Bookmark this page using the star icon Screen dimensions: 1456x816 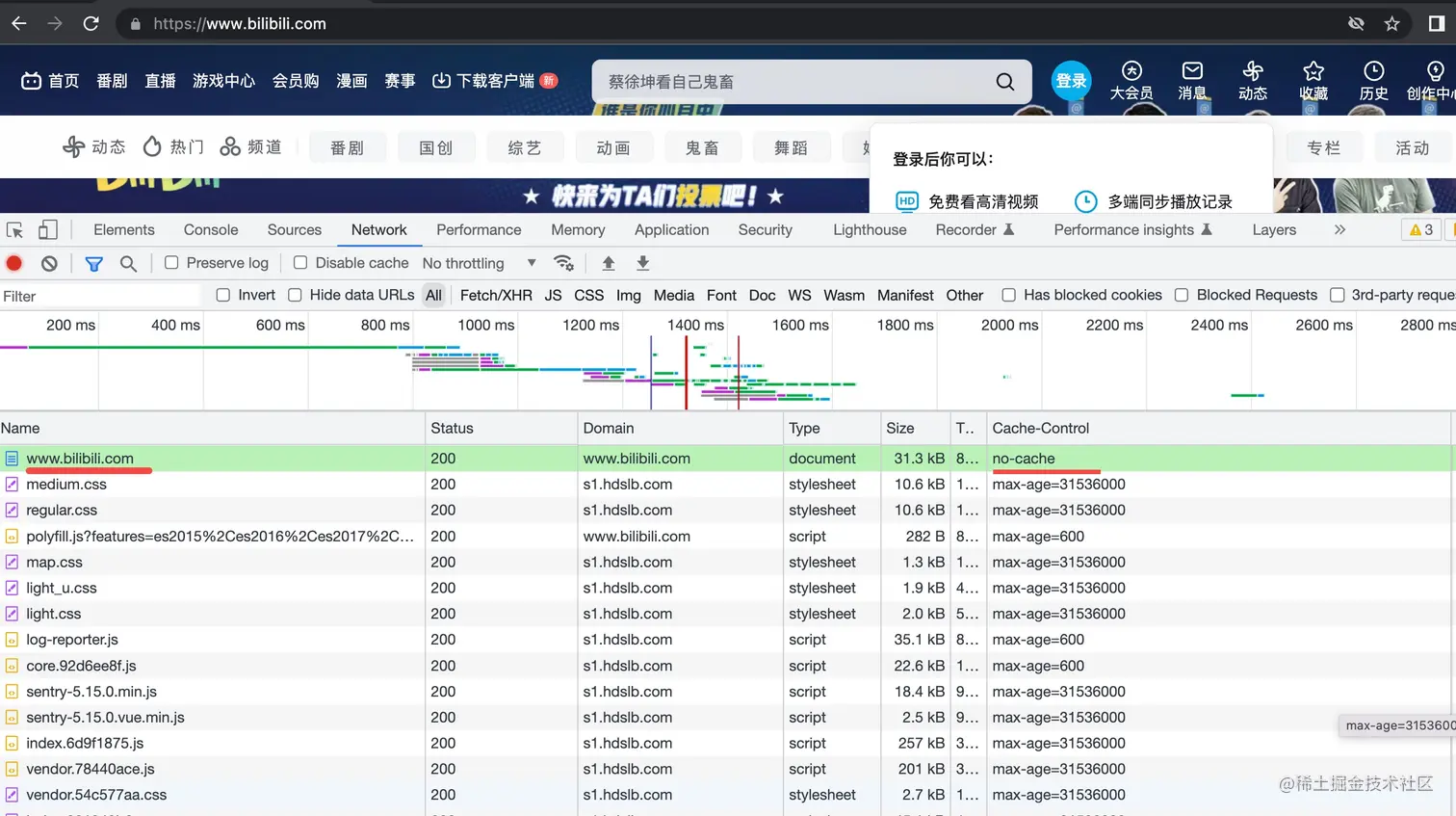[x=1391, y=23]
